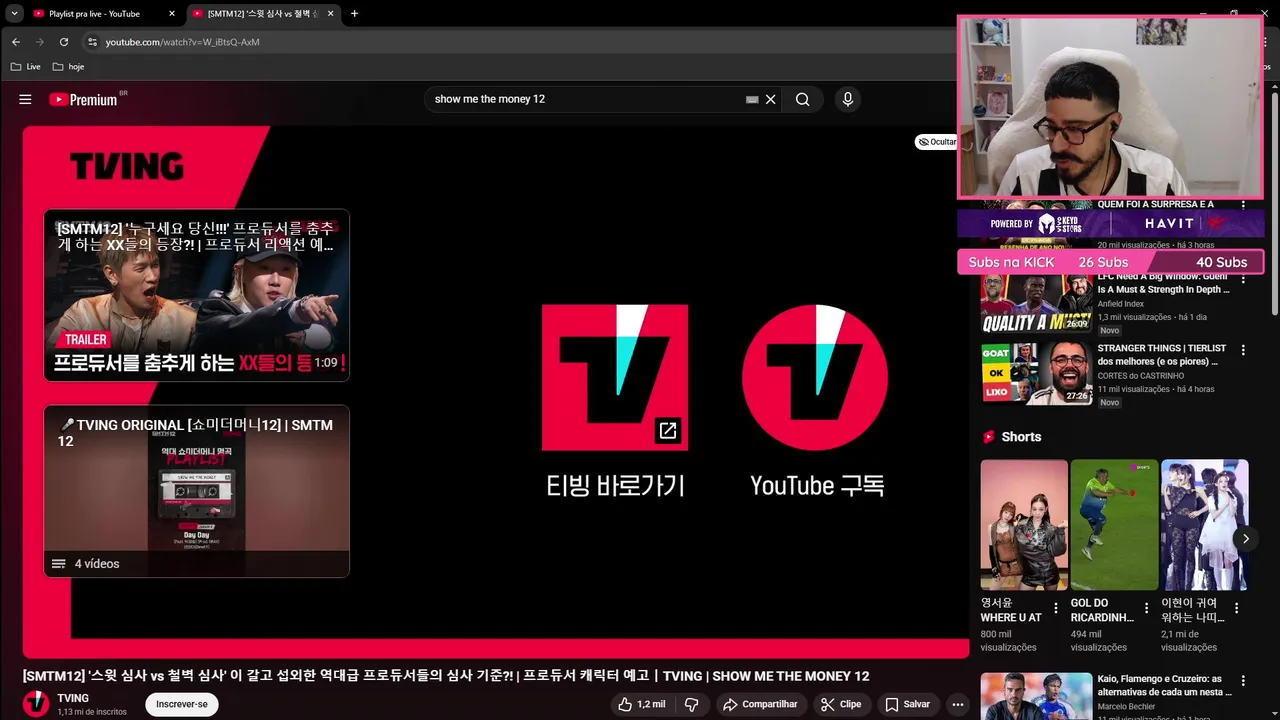Click the video title SHOW ME THE MONEY 12
The height and width of the screenshot is (720, 1280).
point(446,676)
